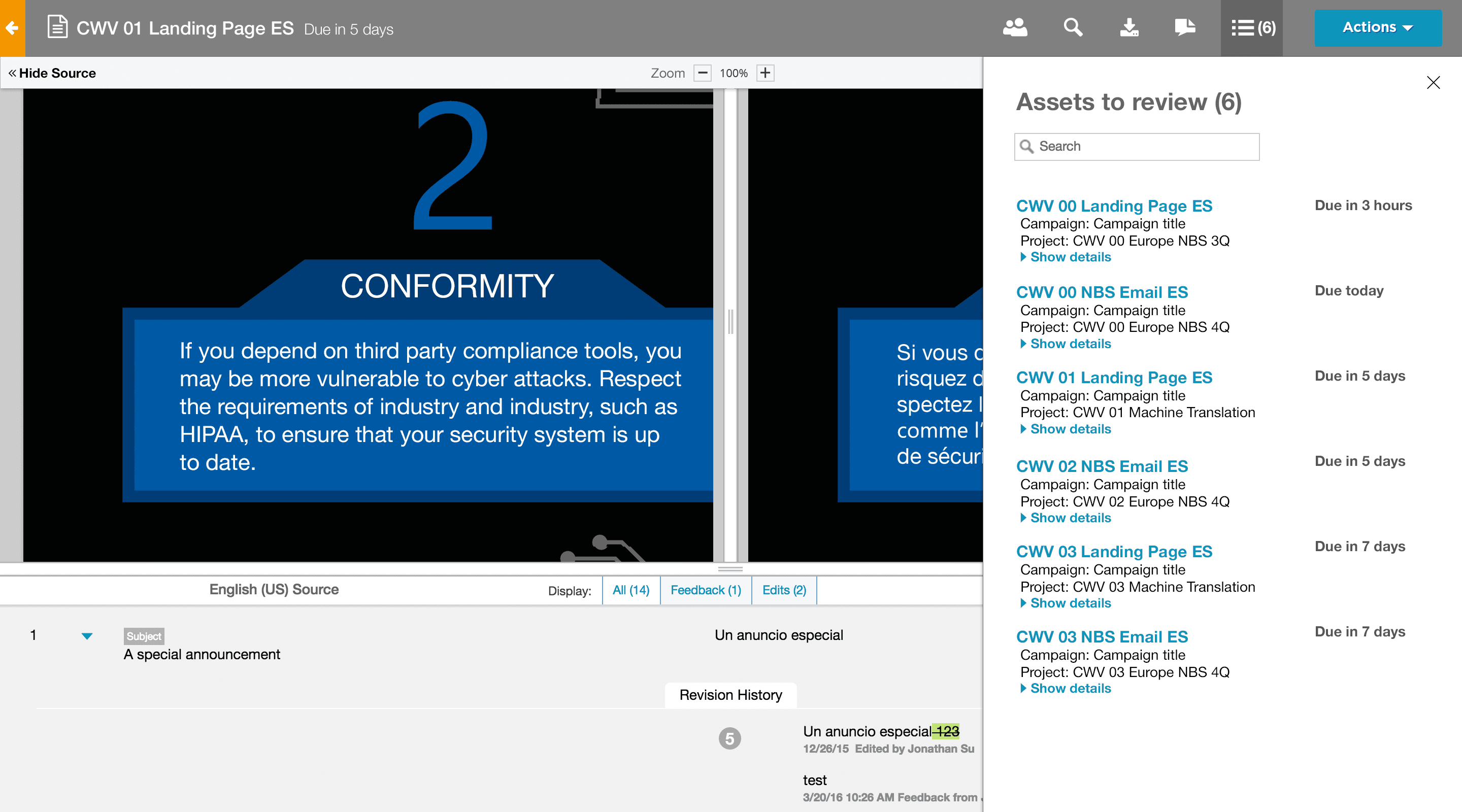Viewport: 1462px width, 812px height.
Task: Click the zoom in plus button
Action: pos(765,73)
